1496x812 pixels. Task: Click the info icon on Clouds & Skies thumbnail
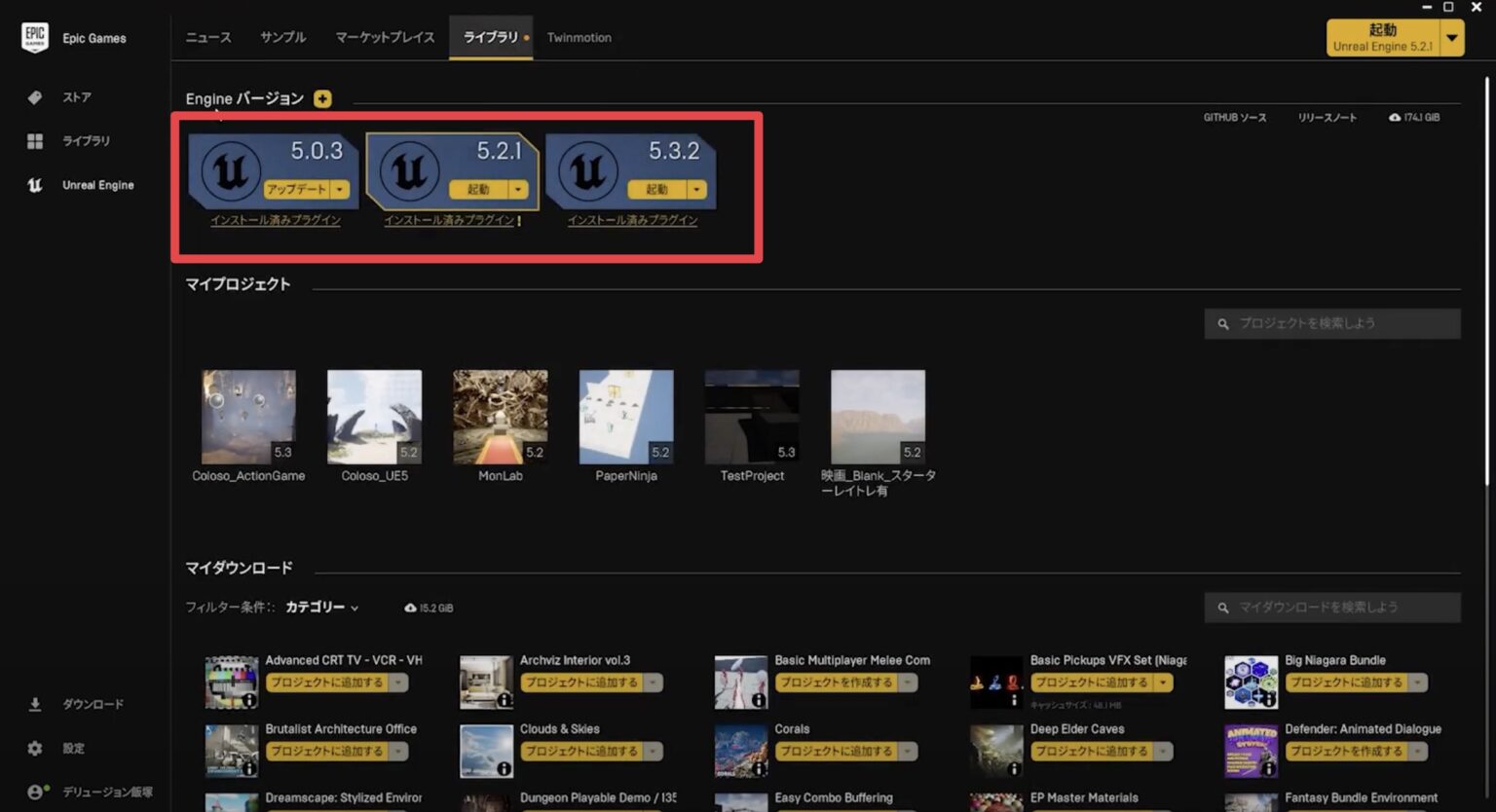pyautogui.click(x=504, y=768)
